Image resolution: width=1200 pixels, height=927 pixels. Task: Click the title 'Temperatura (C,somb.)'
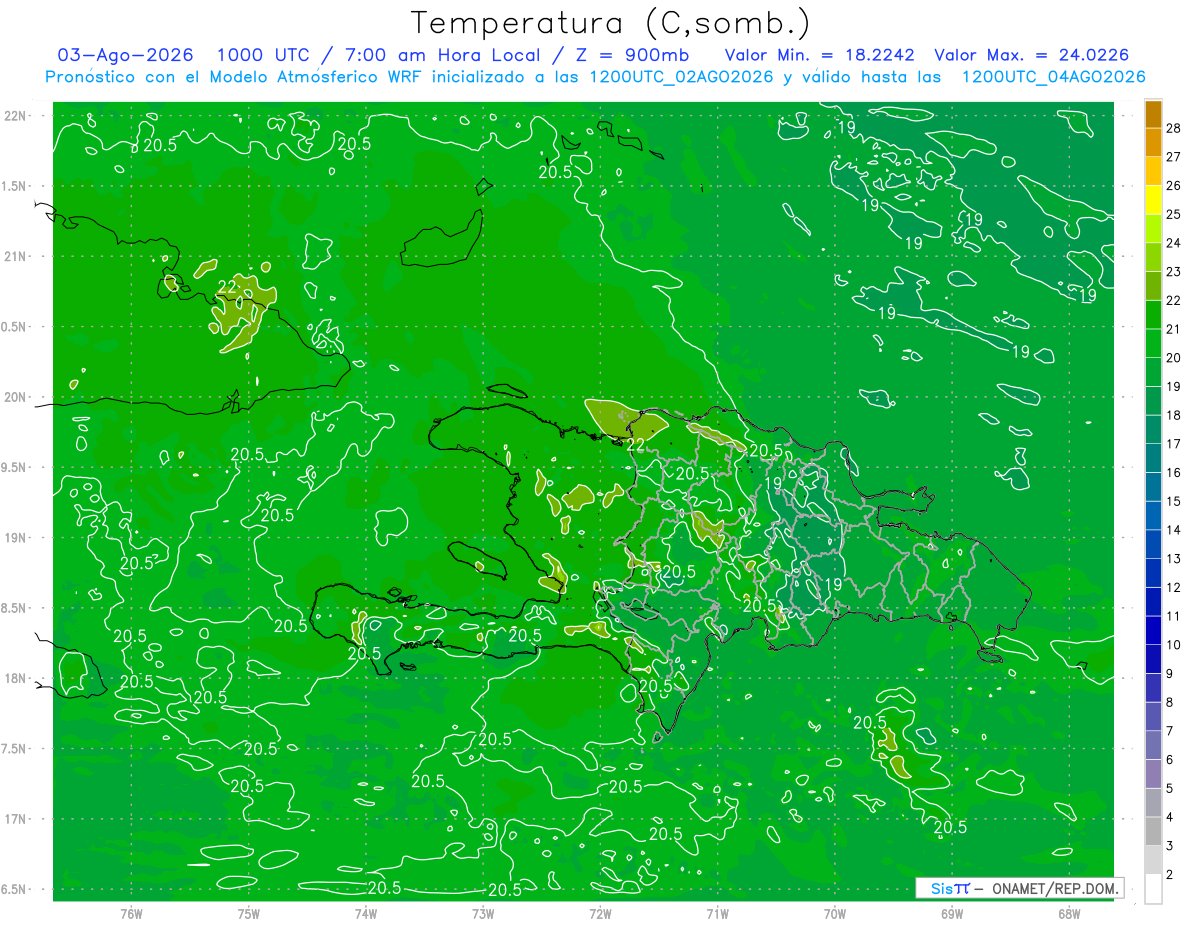coord(610,22)
